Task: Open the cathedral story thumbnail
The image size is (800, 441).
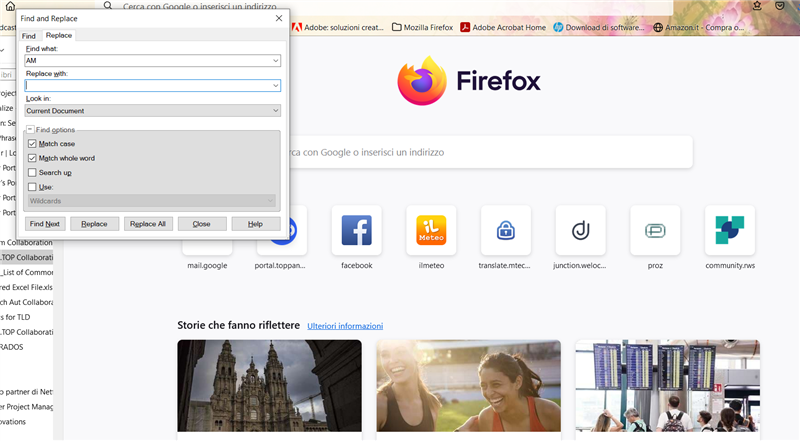Action: (269, 386)
